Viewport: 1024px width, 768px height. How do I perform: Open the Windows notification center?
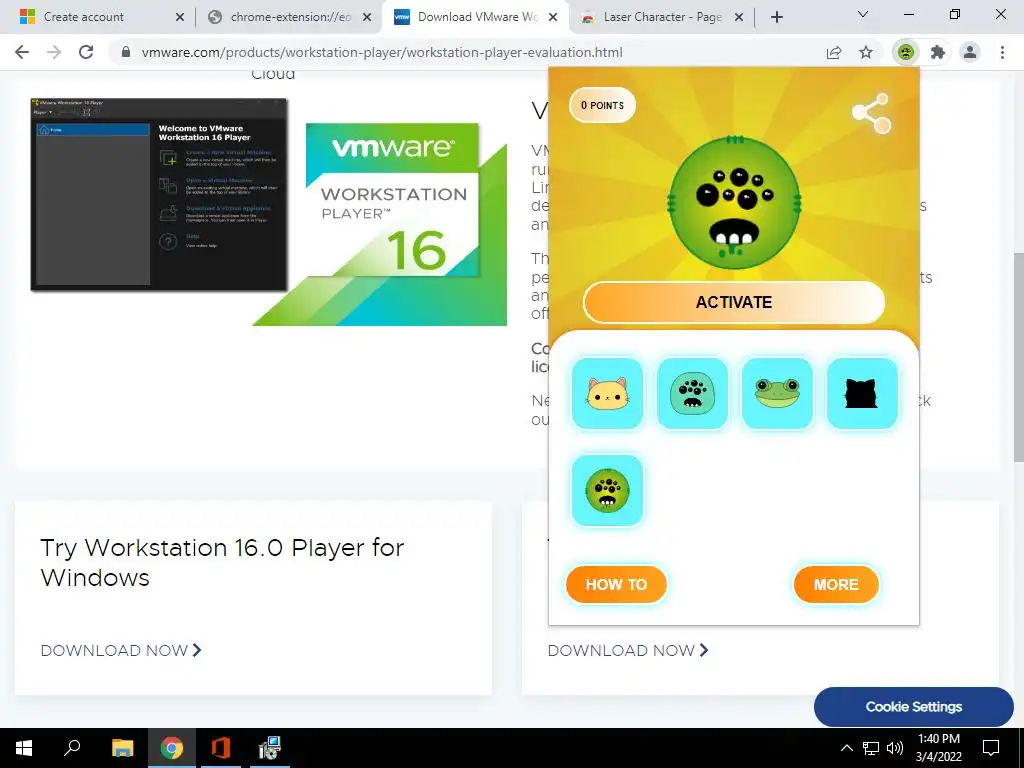[x=991, y=748]
